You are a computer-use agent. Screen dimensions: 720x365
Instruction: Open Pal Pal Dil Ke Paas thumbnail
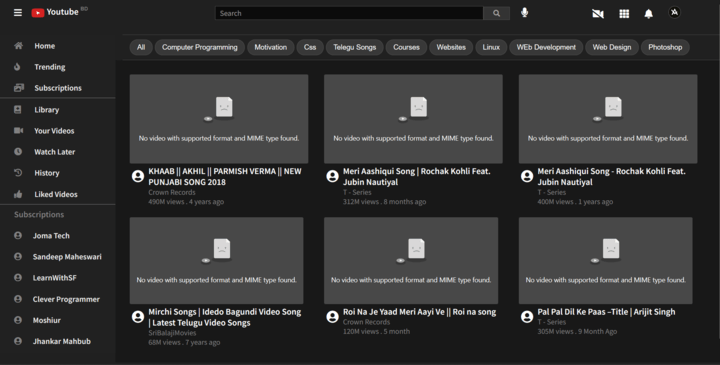click(x=606, y=260)
